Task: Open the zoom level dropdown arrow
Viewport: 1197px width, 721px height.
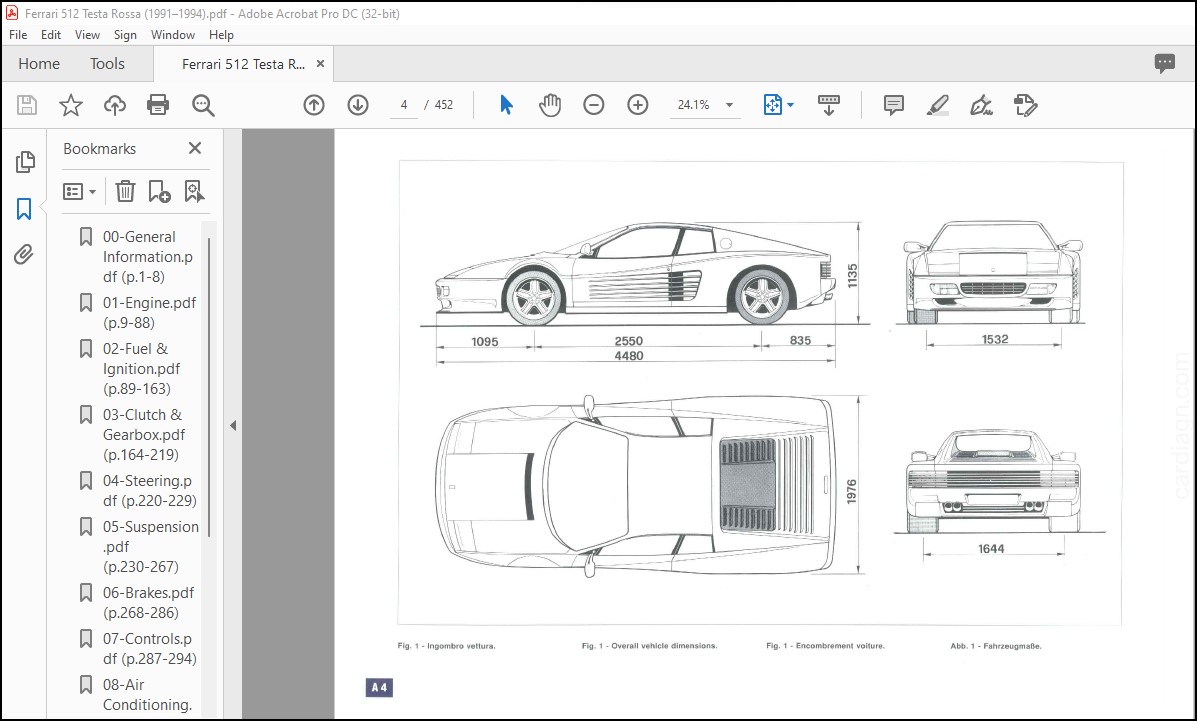Action: pos(729,105)
